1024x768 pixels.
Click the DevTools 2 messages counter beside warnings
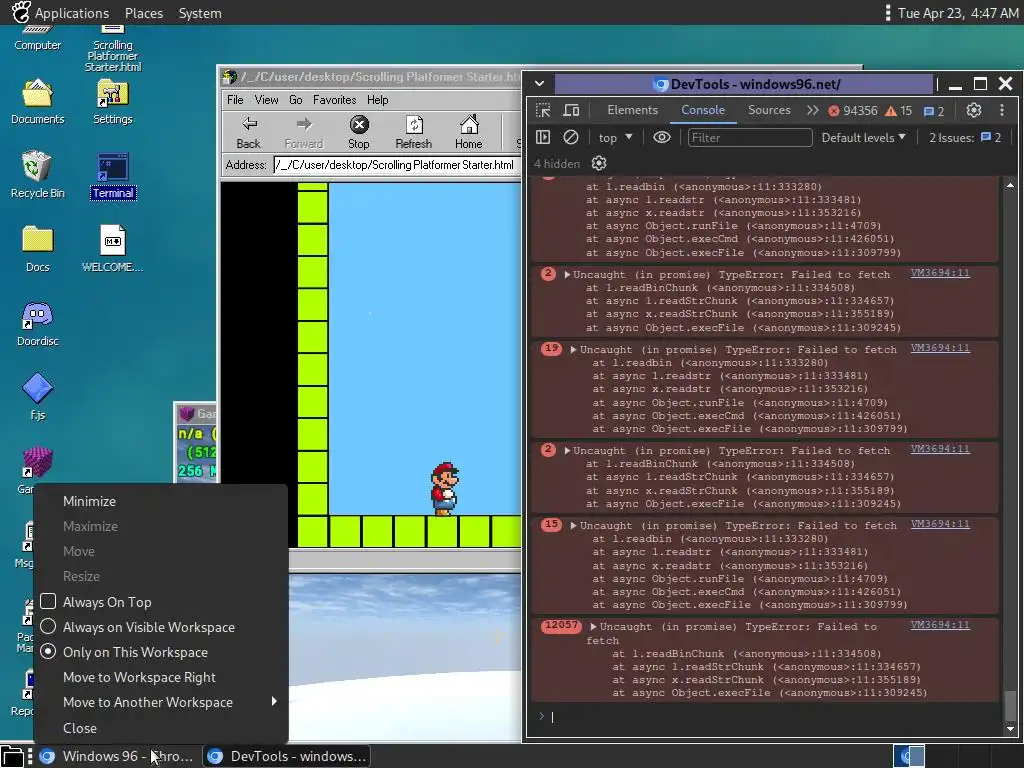pyautogui.click(x=934, y=111)
